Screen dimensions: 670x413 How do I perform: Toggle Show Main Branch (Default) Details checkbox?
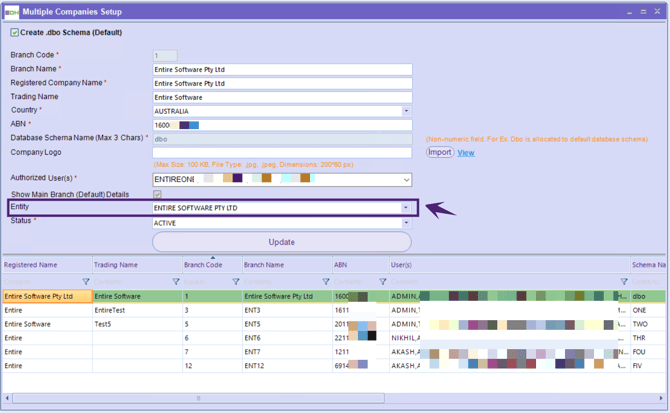point(157,194)
